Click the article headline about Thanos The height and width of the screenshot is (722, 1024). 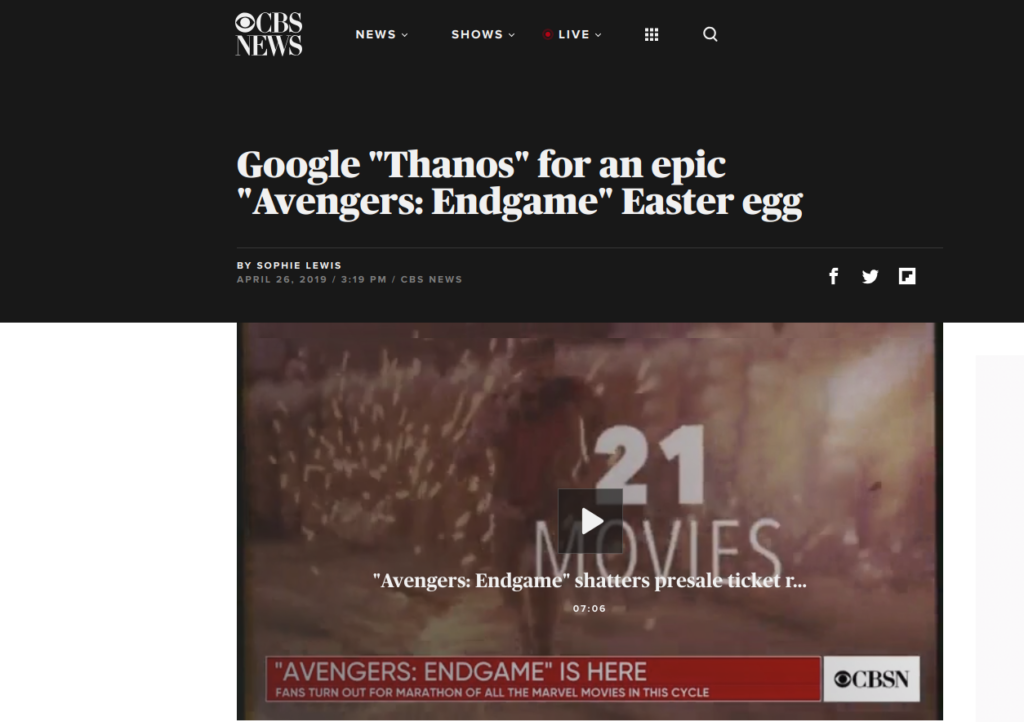(x=519, y=183)
